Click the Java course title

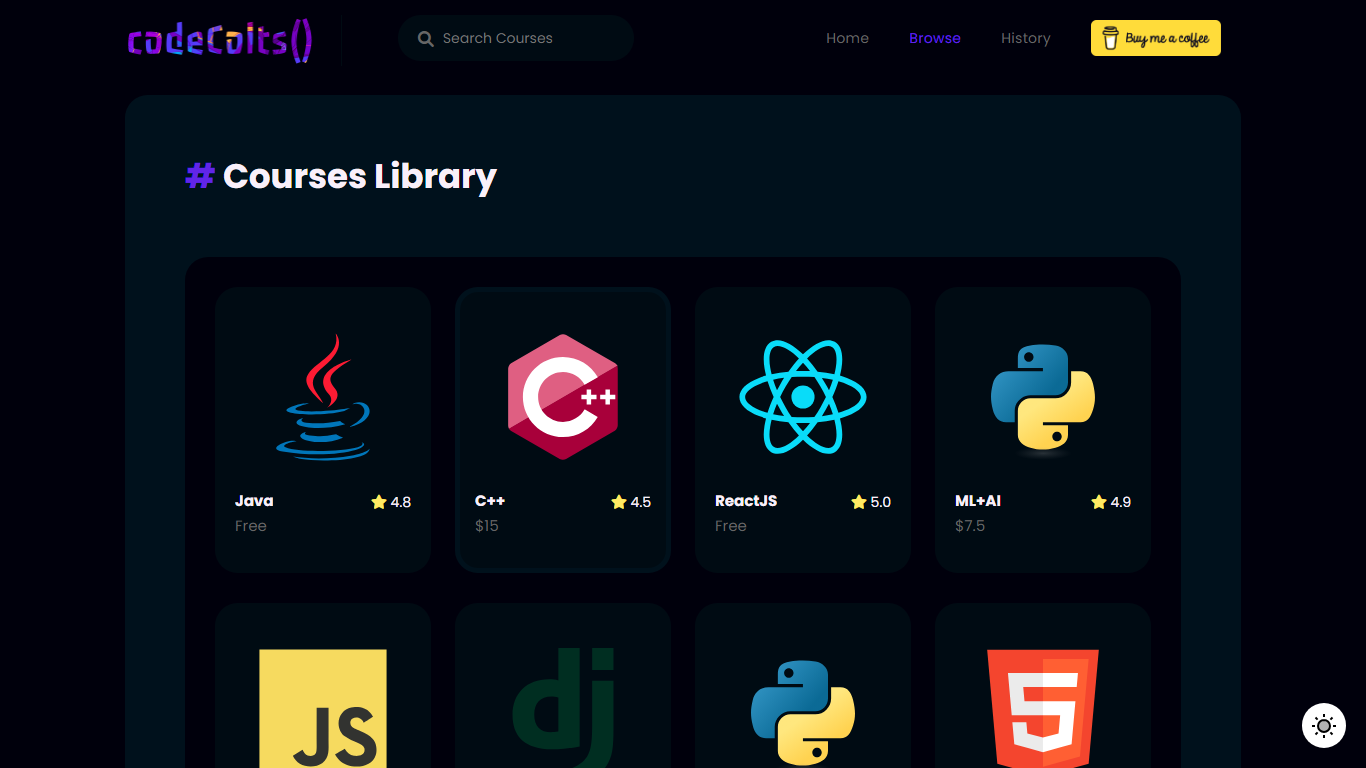tap(254, 501)
